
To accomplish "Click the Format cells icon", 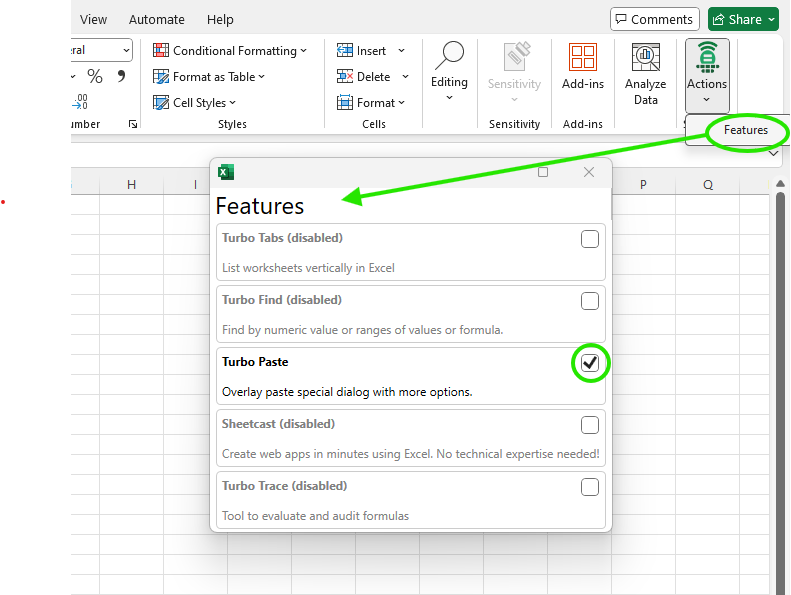I will click(345, 102).
